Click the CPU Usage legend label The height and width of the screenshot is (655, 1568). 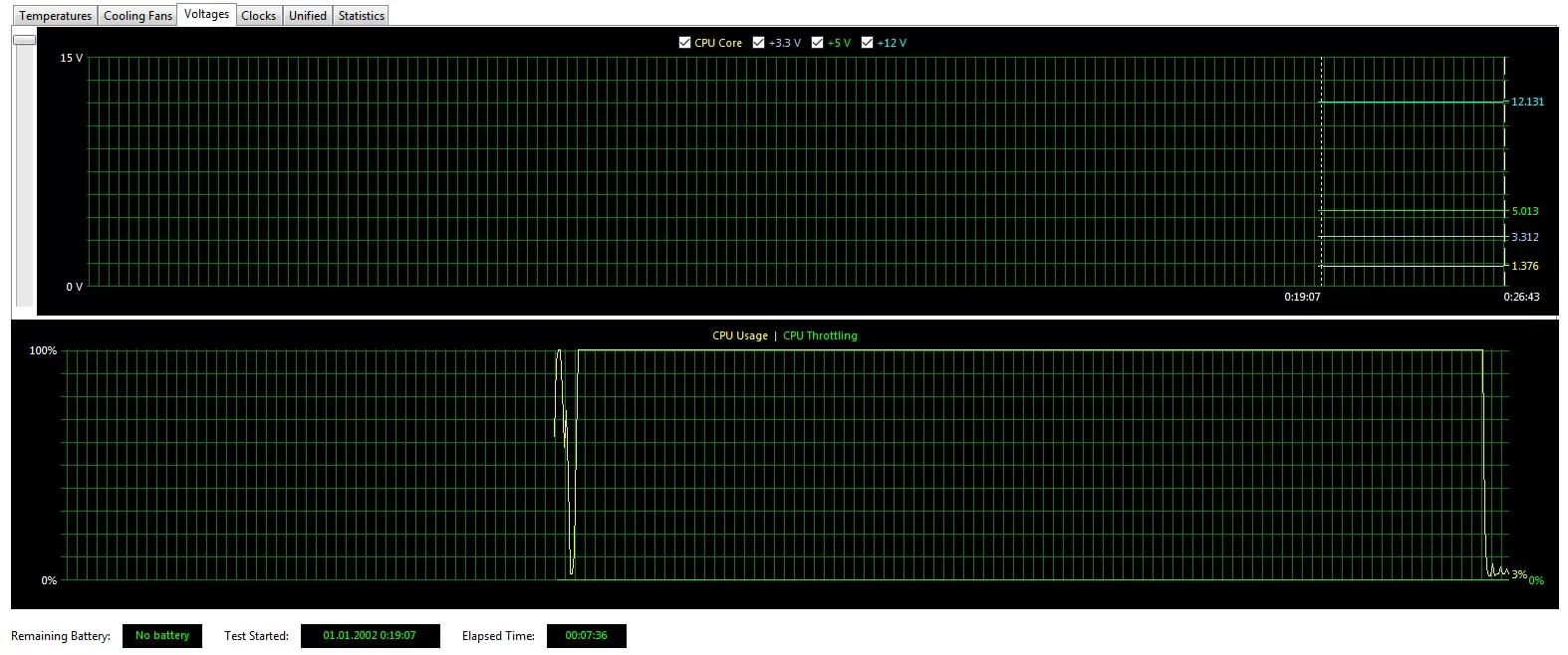pyautogui.click(x=740, y=335)
